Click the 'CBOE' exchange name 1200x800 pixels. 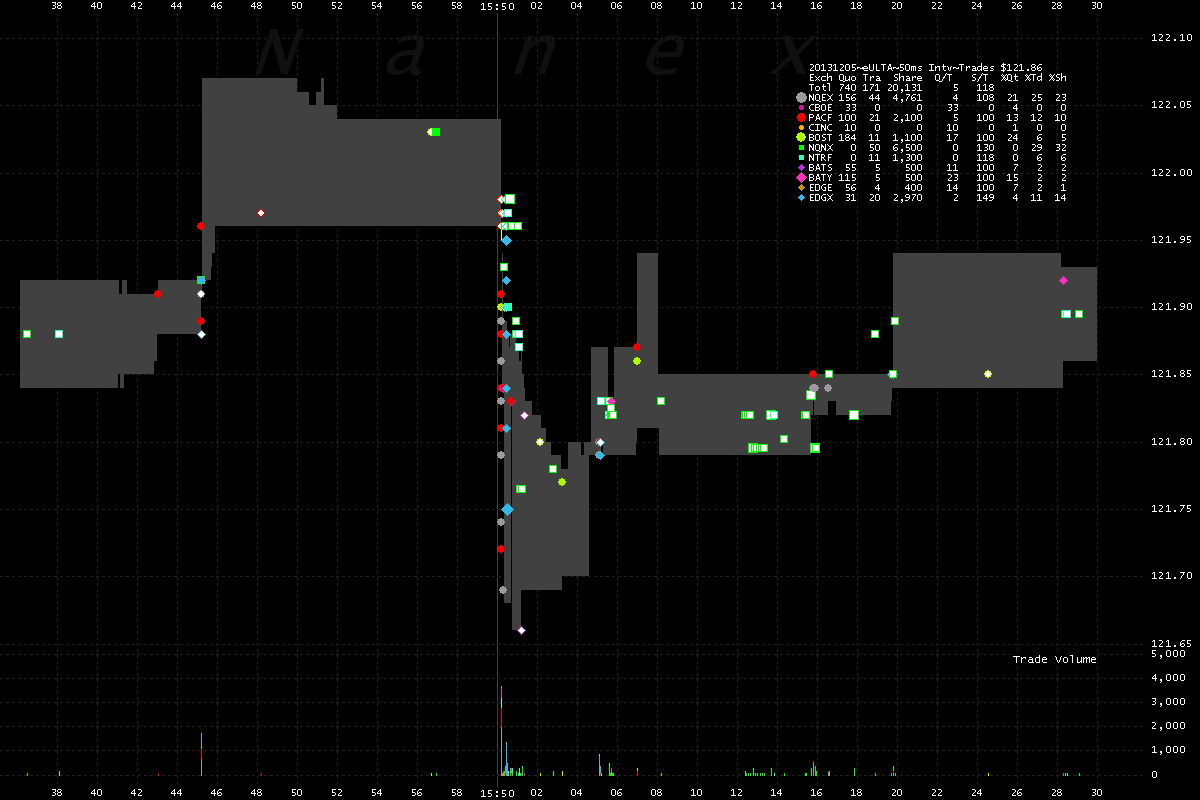tap(820, 108)
